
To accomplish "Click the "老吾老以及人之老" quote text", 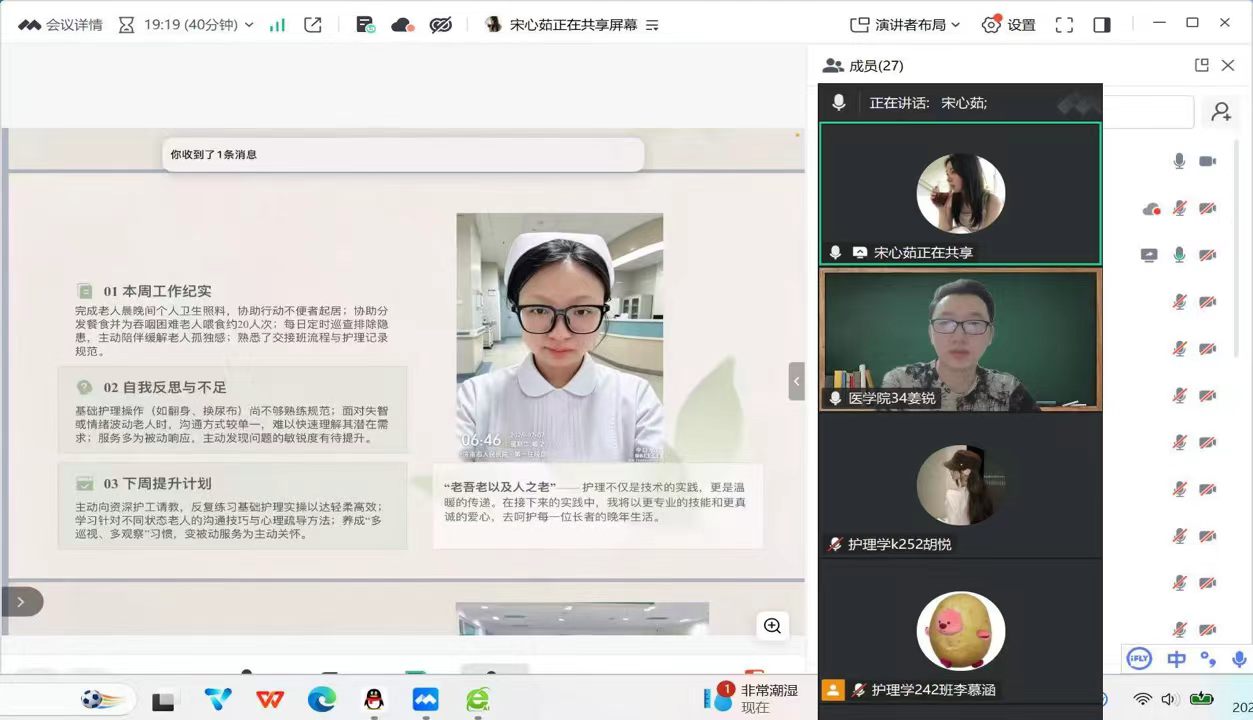I will [499, 487].
